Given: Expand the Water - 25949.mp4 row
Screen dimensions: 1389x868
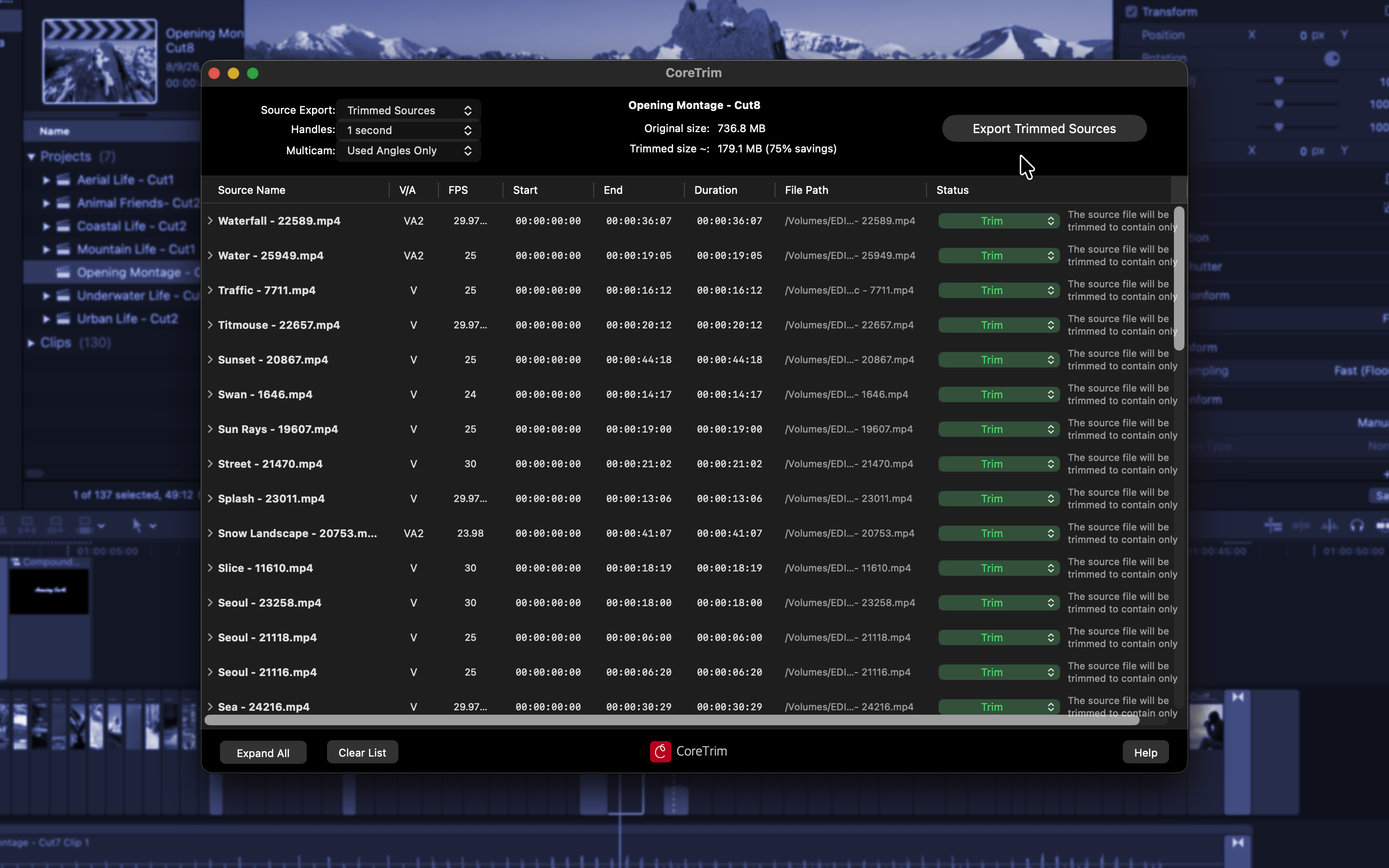Looking at the screenshot, I should click(210, 256).
